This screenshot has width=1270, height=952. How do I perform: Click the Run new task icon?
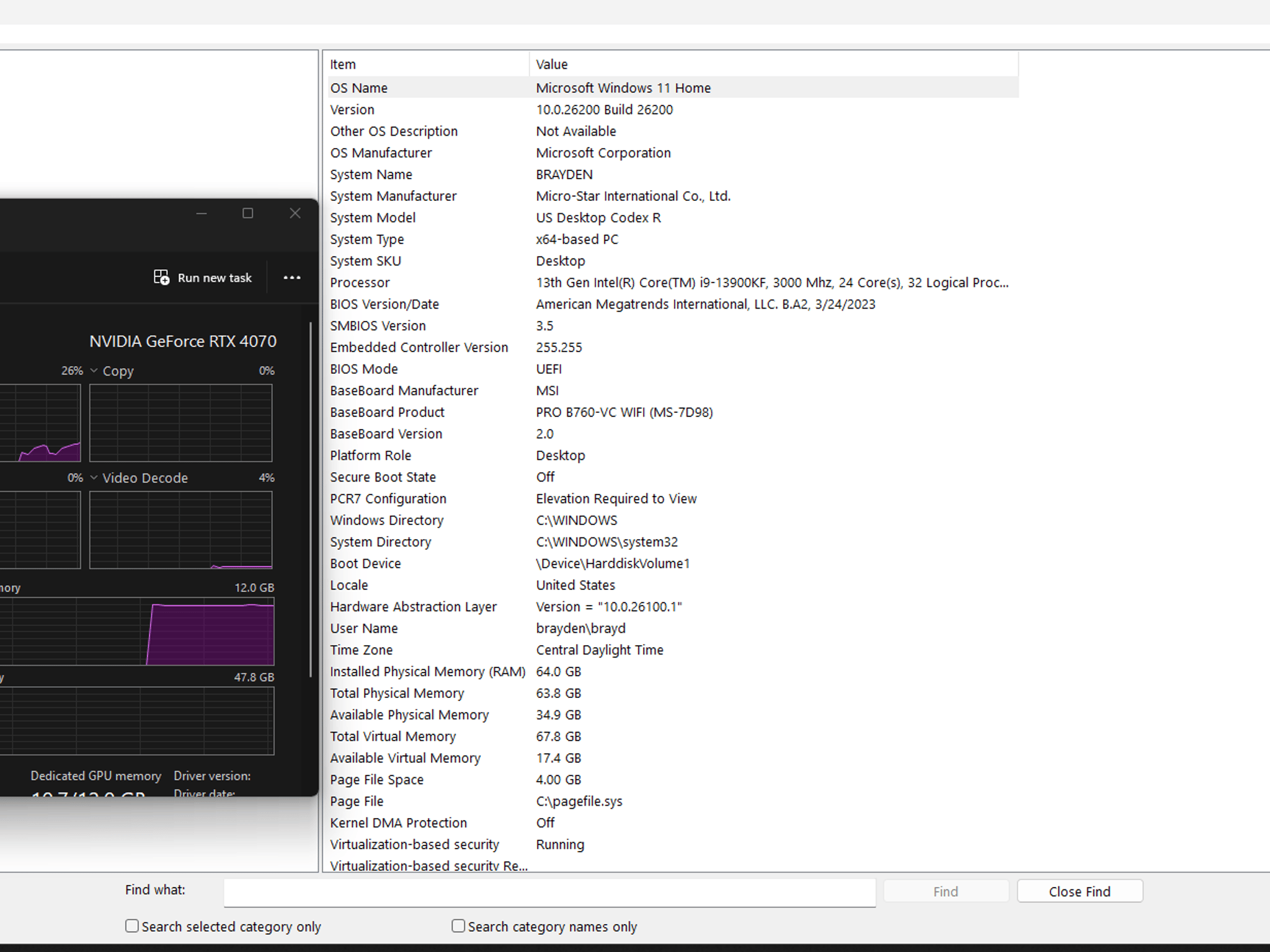[161, 277]
